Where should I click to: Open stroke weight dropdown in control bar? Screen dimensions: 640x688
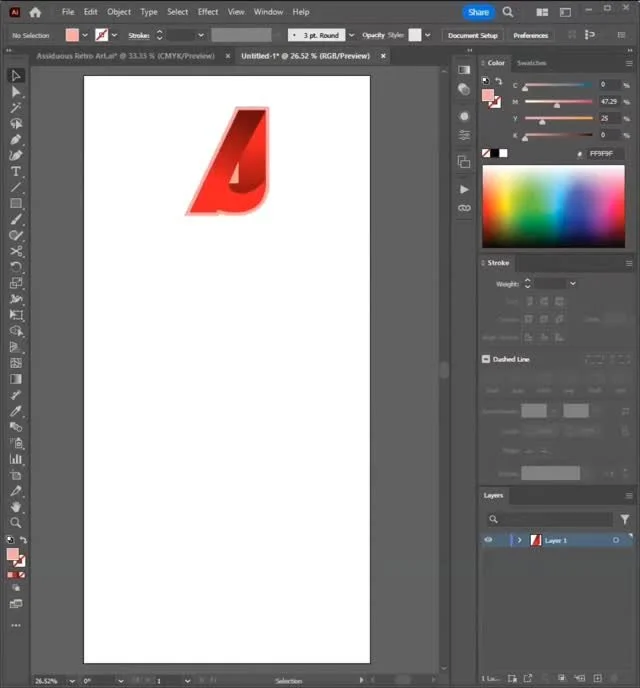200,35
